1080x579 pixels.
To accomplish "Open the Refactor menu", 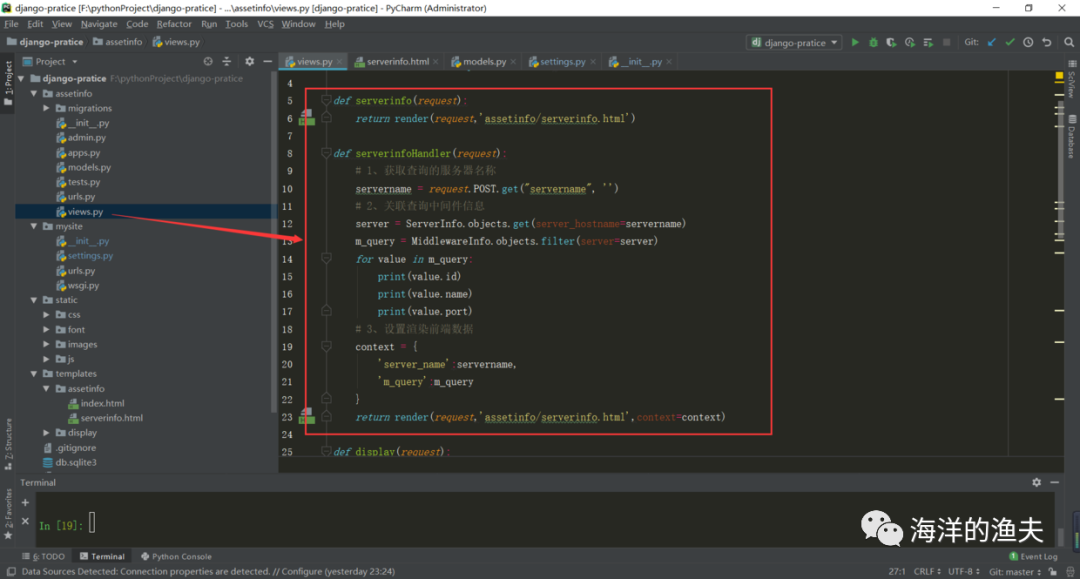I will (174, 24).
